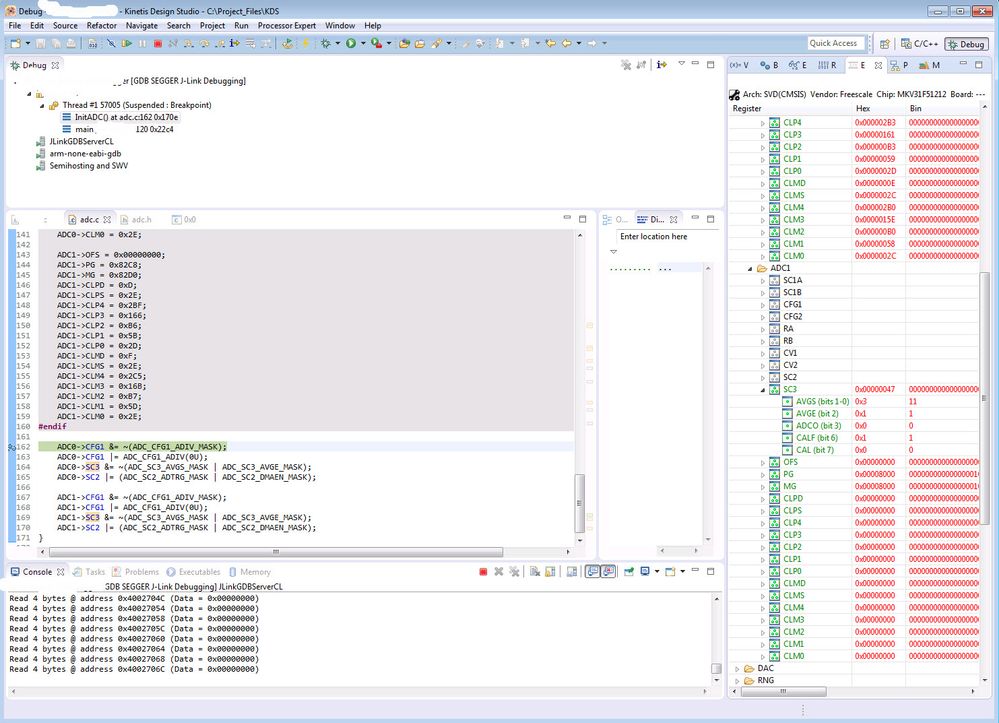Image resolution: width=999 pixels, height=723 pixels.
Task: Click the Display Selected Console icon
Action: (645, 572)
